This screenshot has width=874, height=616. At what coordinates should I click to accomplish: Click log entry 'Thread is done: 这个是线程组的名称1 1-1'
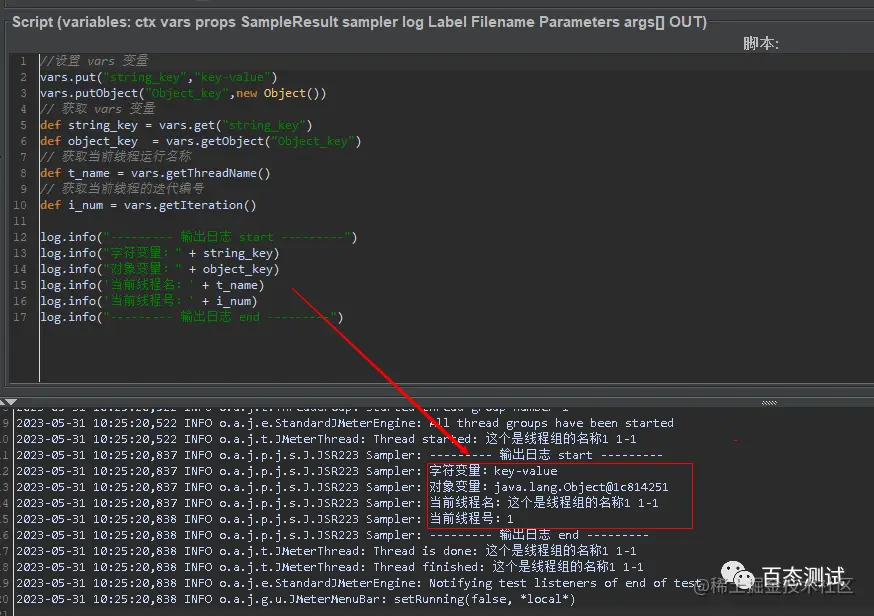pyautogui.click(x=326, y=551)
